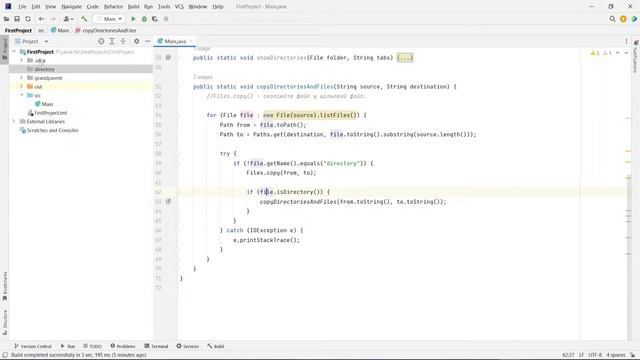
Task: Open the Window menu
Action: tap(198, 7)
